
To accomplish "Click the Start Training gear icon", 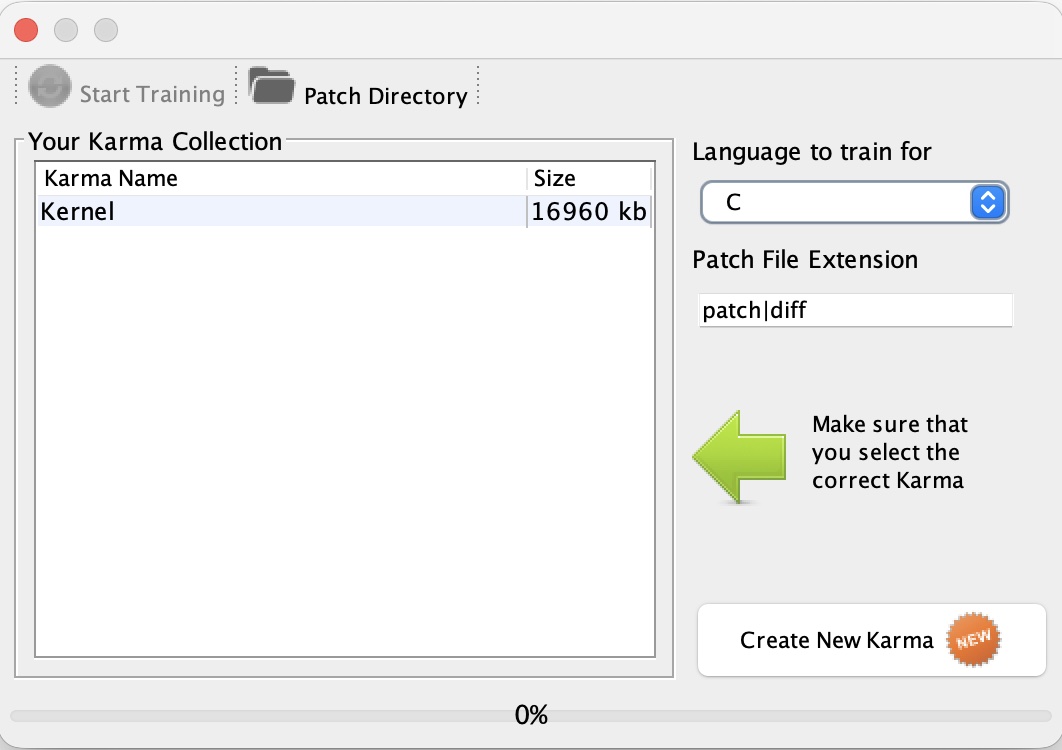I will 49,87.
